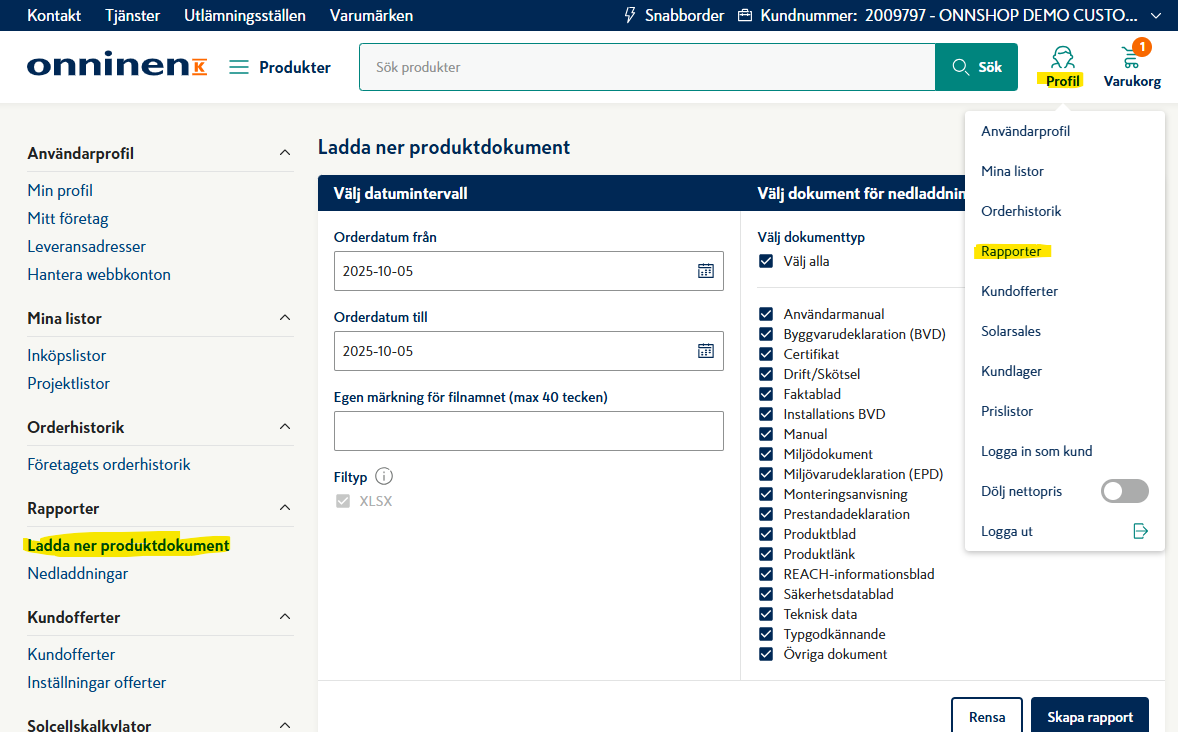Select Logga in som kund
Viewport: 1178px width, 732px height.
pyautogui.click(x=1037, y=452)
